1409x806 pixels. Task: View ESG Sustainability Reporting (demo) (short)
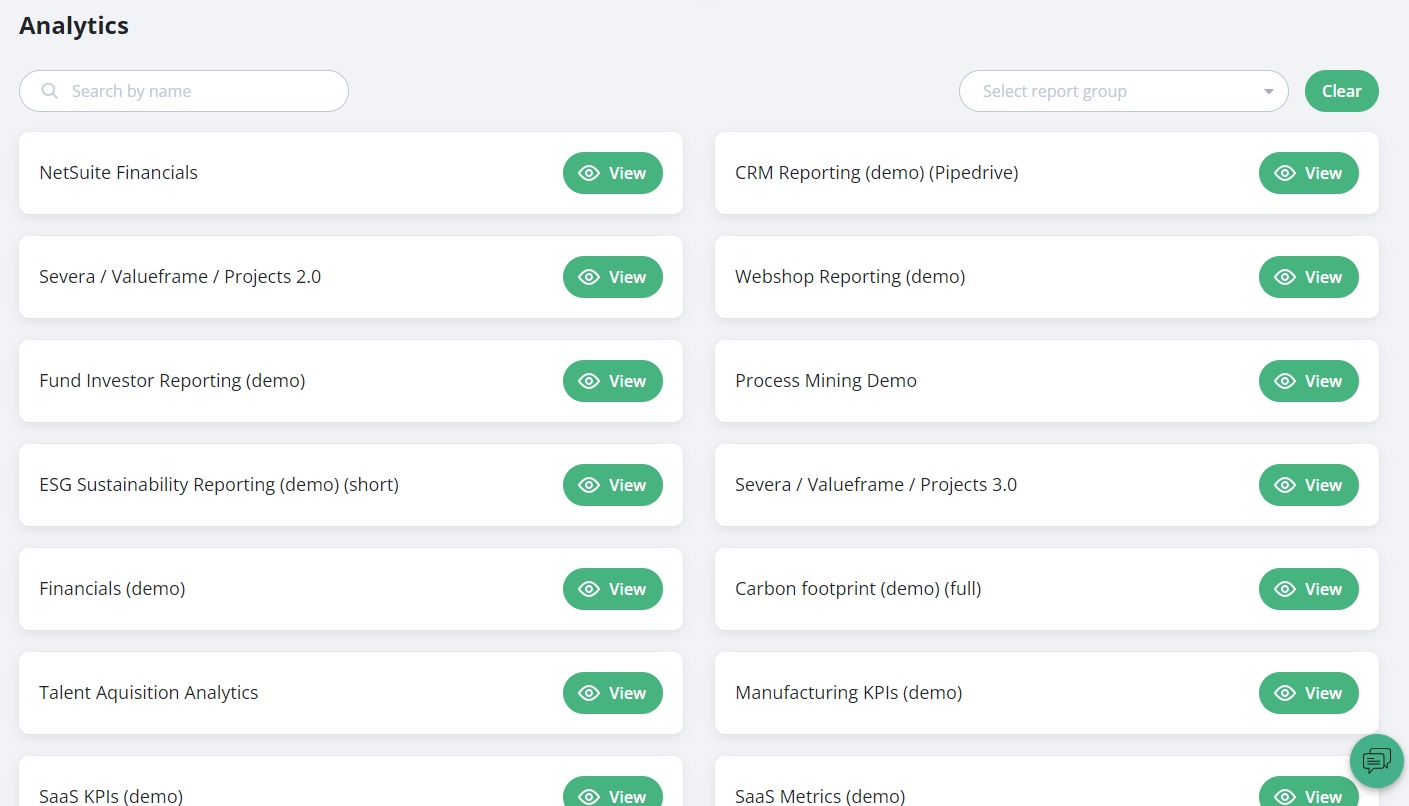pos(612,485)
